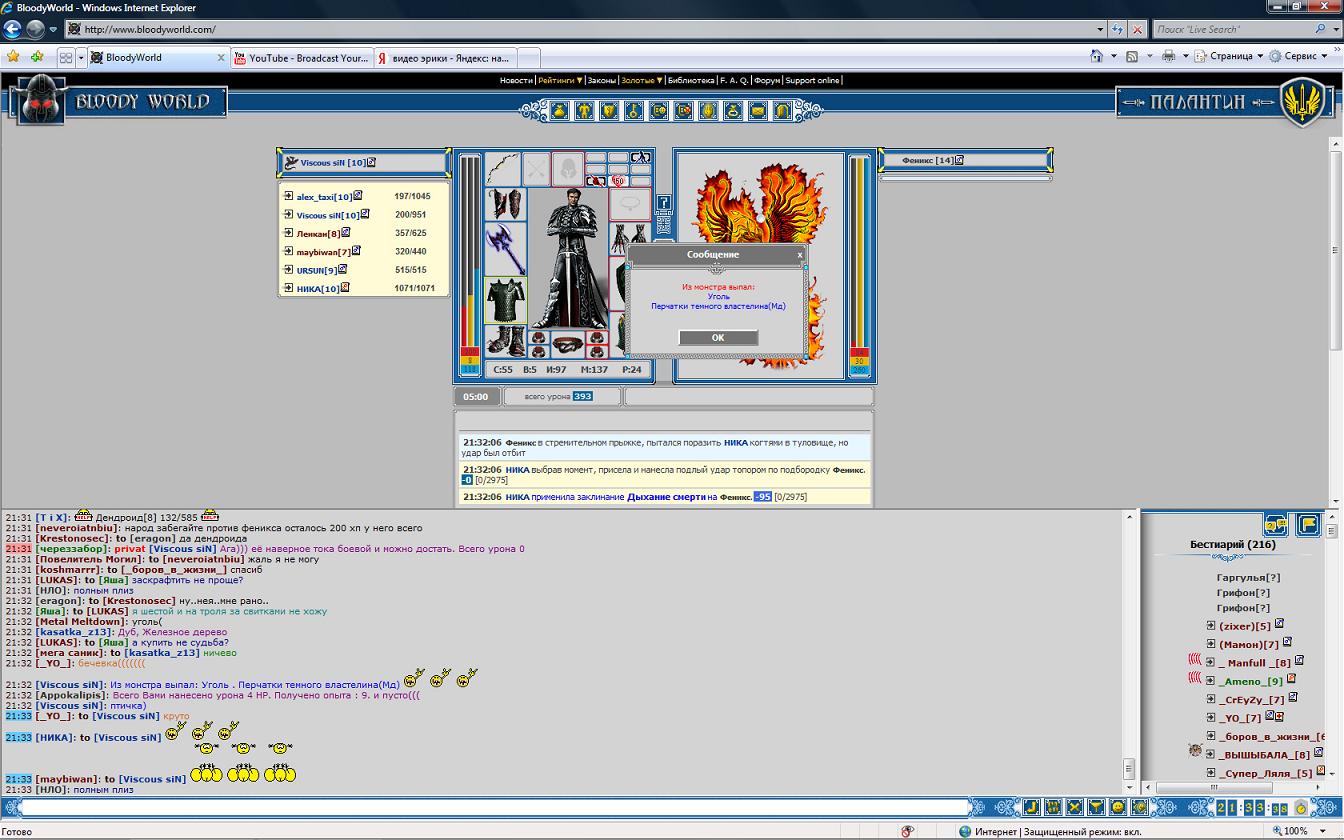Click the exit door icon in top toolbar
1344x840 pixels.
point(783,111)
